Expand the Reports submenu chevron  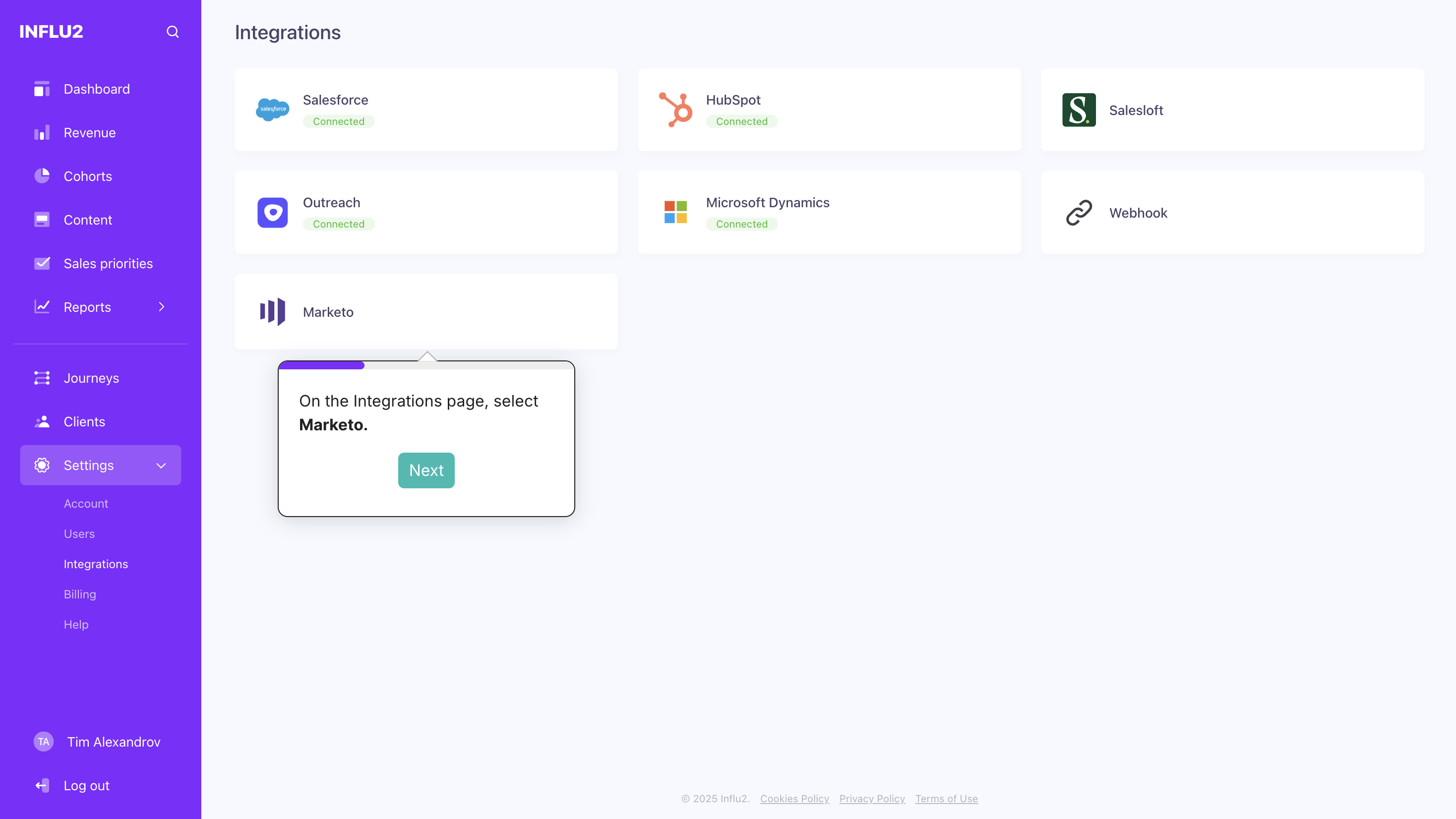pos(161,307)
